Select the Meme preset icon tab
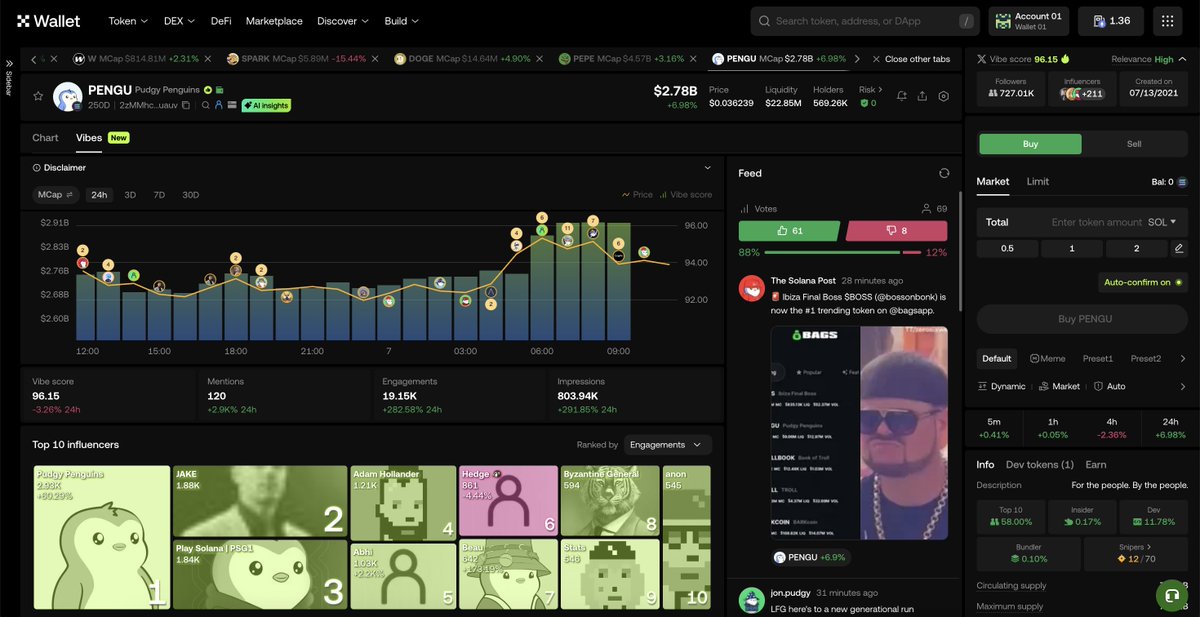Image resolution: width=1200 pixels, height=617 pixels. 1047,358
